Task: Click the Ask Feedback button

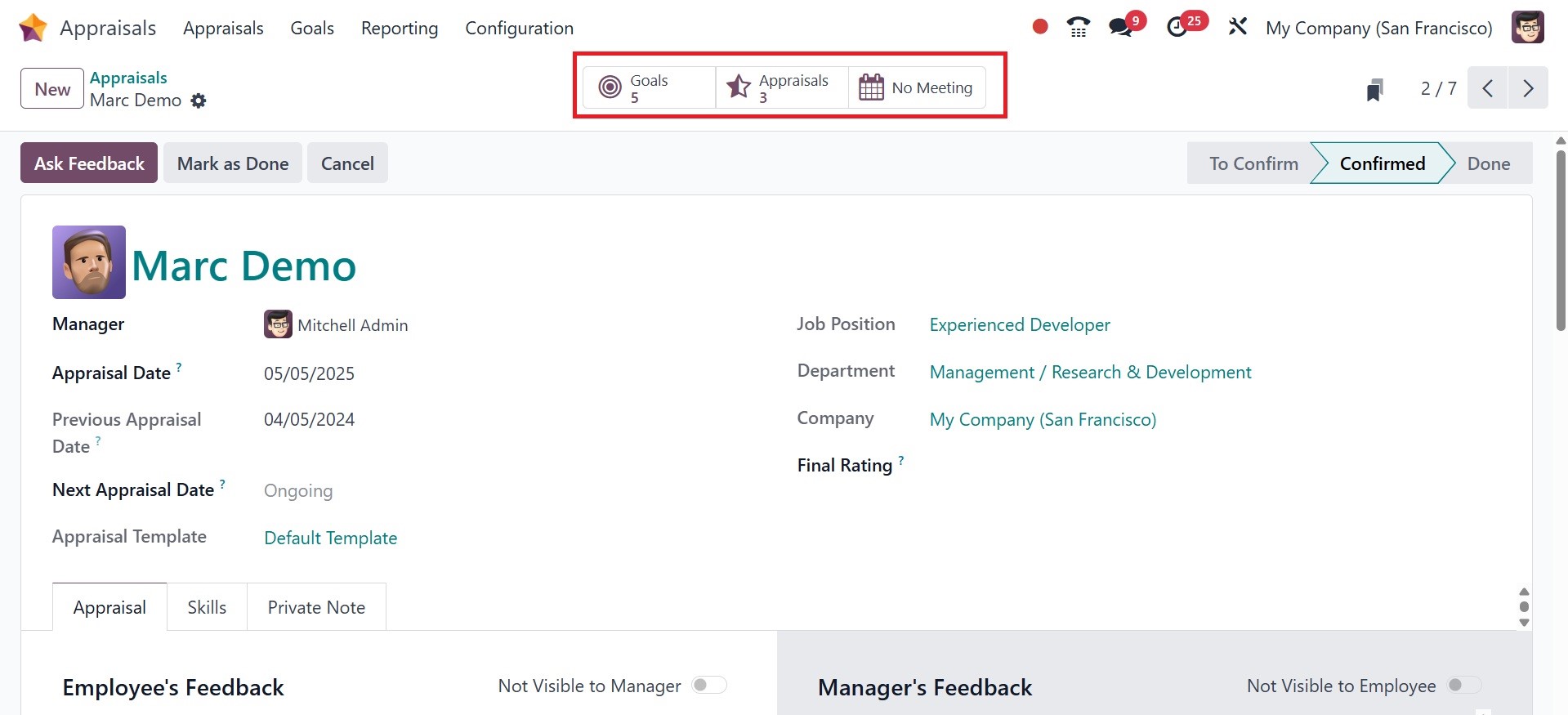Action: point(89,163)
